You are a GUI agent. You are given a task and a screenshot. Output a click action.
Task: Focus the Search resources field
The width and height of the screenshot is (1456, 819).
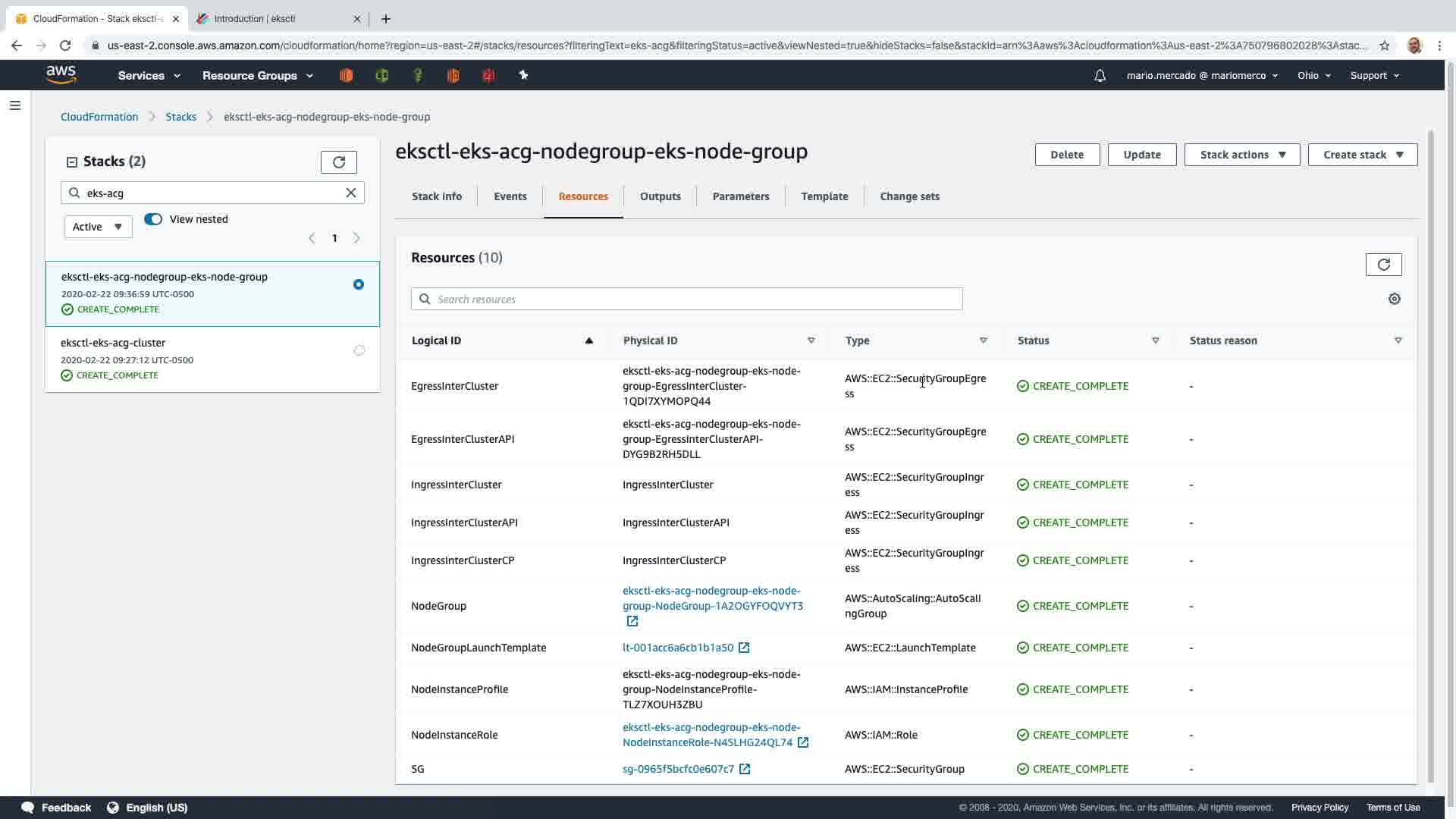686,299
